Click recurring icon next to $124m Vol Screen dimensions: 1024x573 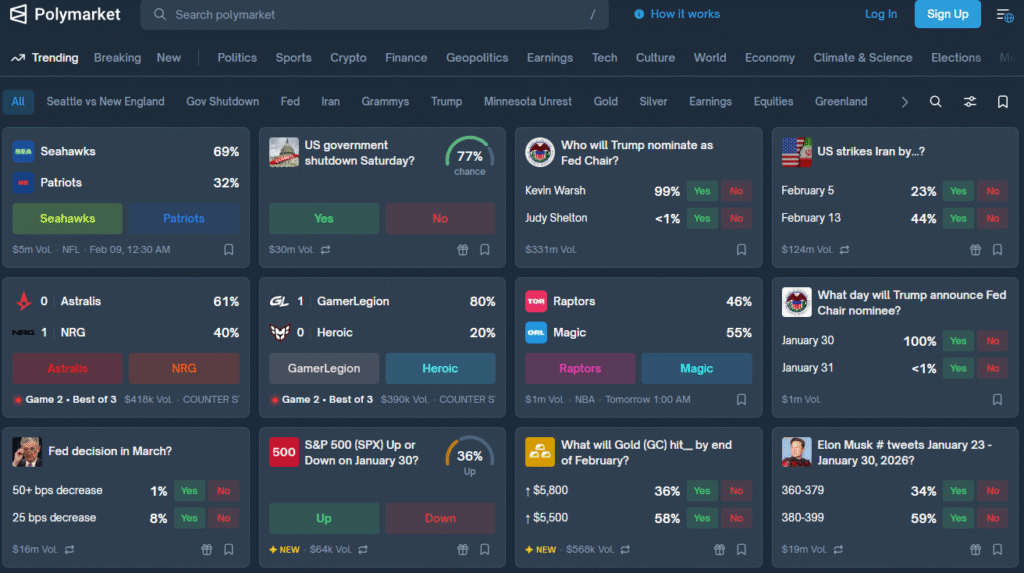click(844, 250)
